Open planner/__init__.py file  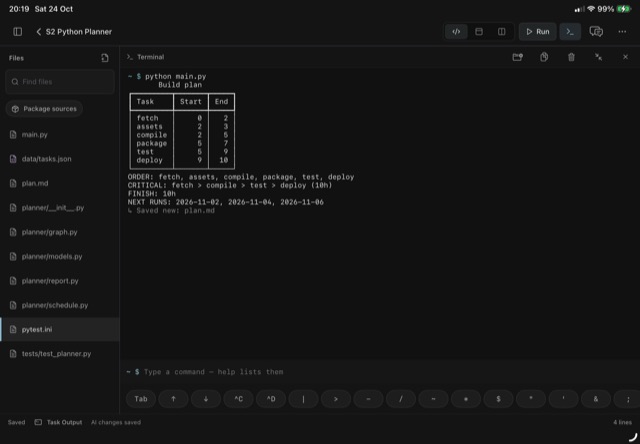(x=60, y=208)
